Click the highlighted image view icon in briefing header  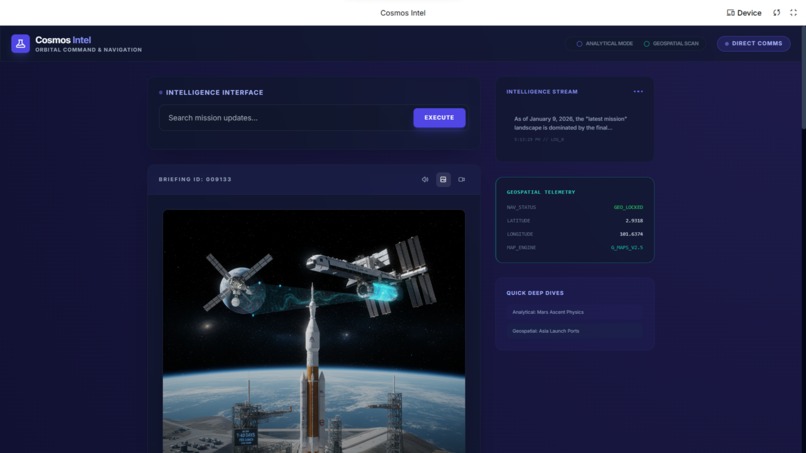[443, 179]
